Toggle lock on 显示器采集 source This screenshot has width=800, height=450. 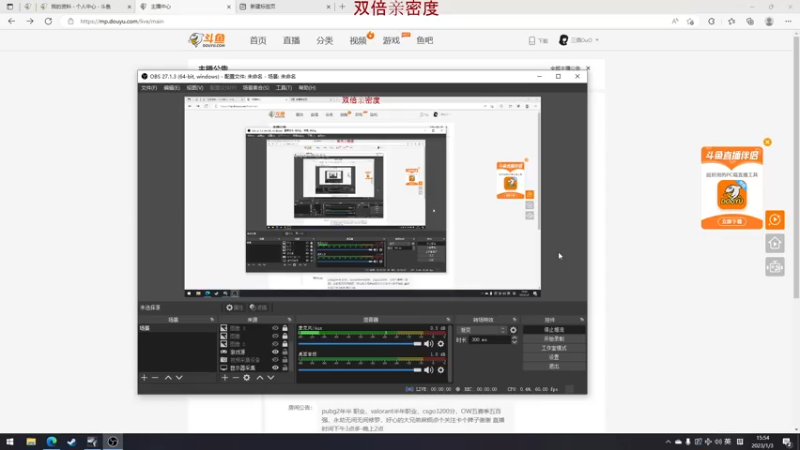click(285, 368)
